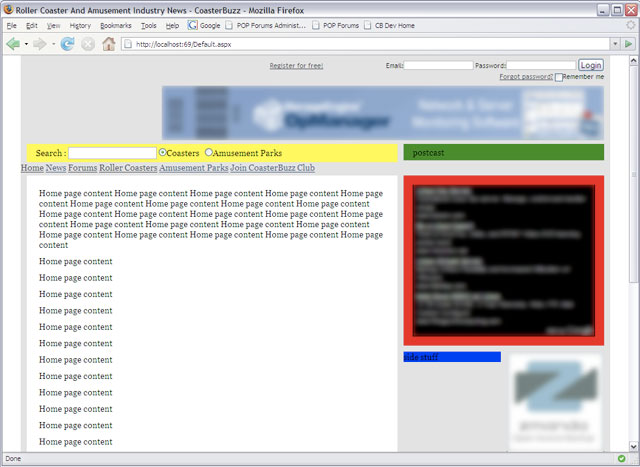Image resolution: width=640 pixels, height=467 pixels.
Task: Click the green security status icon
Action: coord(621,458)
